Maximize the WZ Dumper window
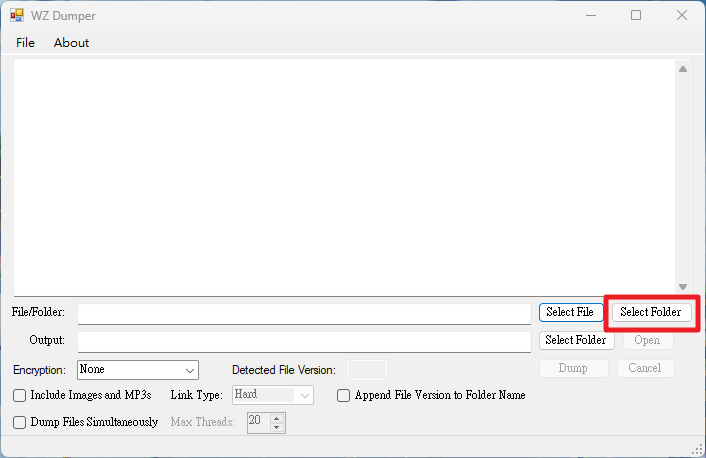706x458 pixels. point(636,15)
